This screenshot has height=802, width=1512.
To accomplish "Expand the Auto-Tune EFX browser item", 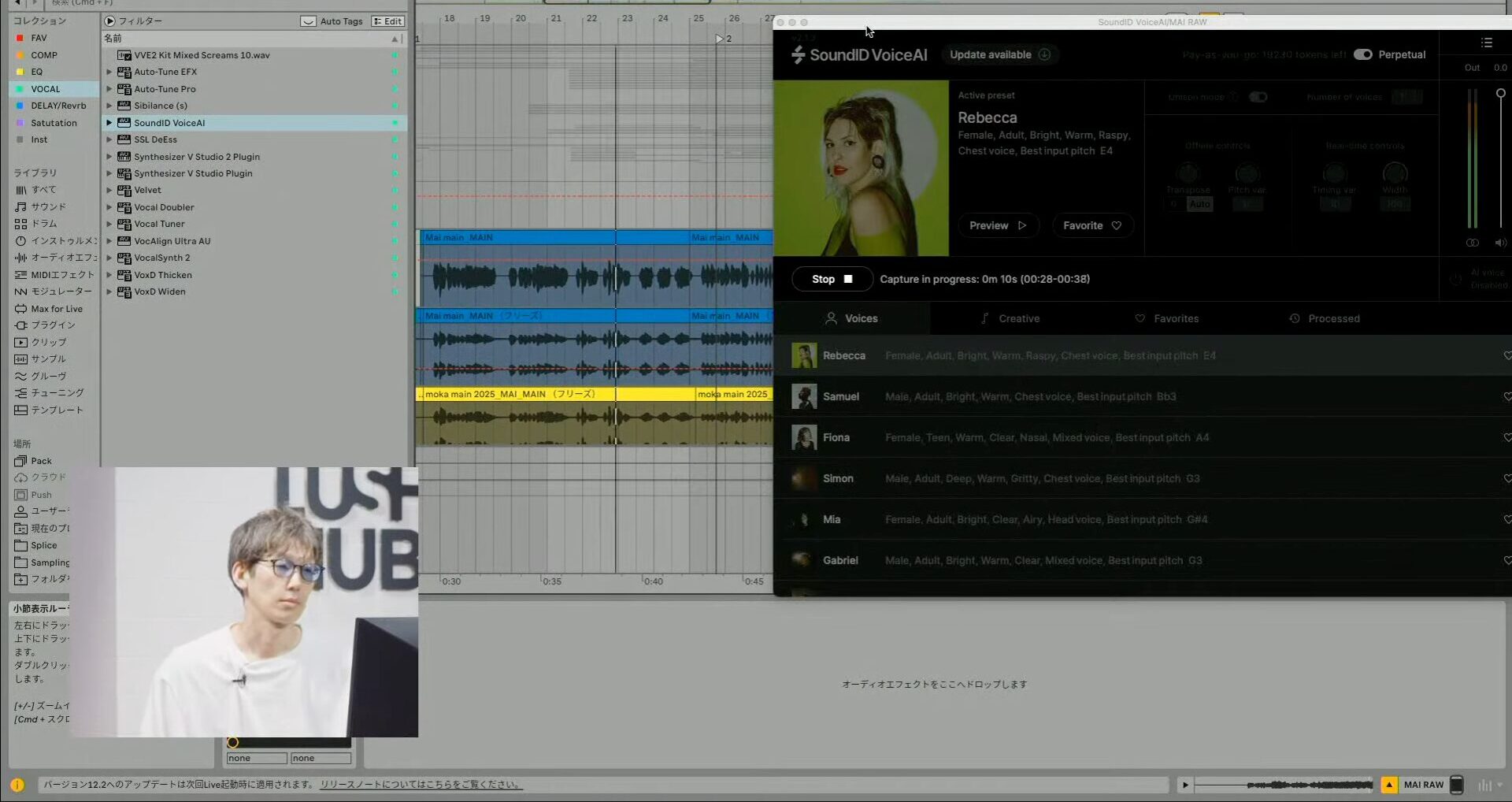I will (x=109, y=72).
